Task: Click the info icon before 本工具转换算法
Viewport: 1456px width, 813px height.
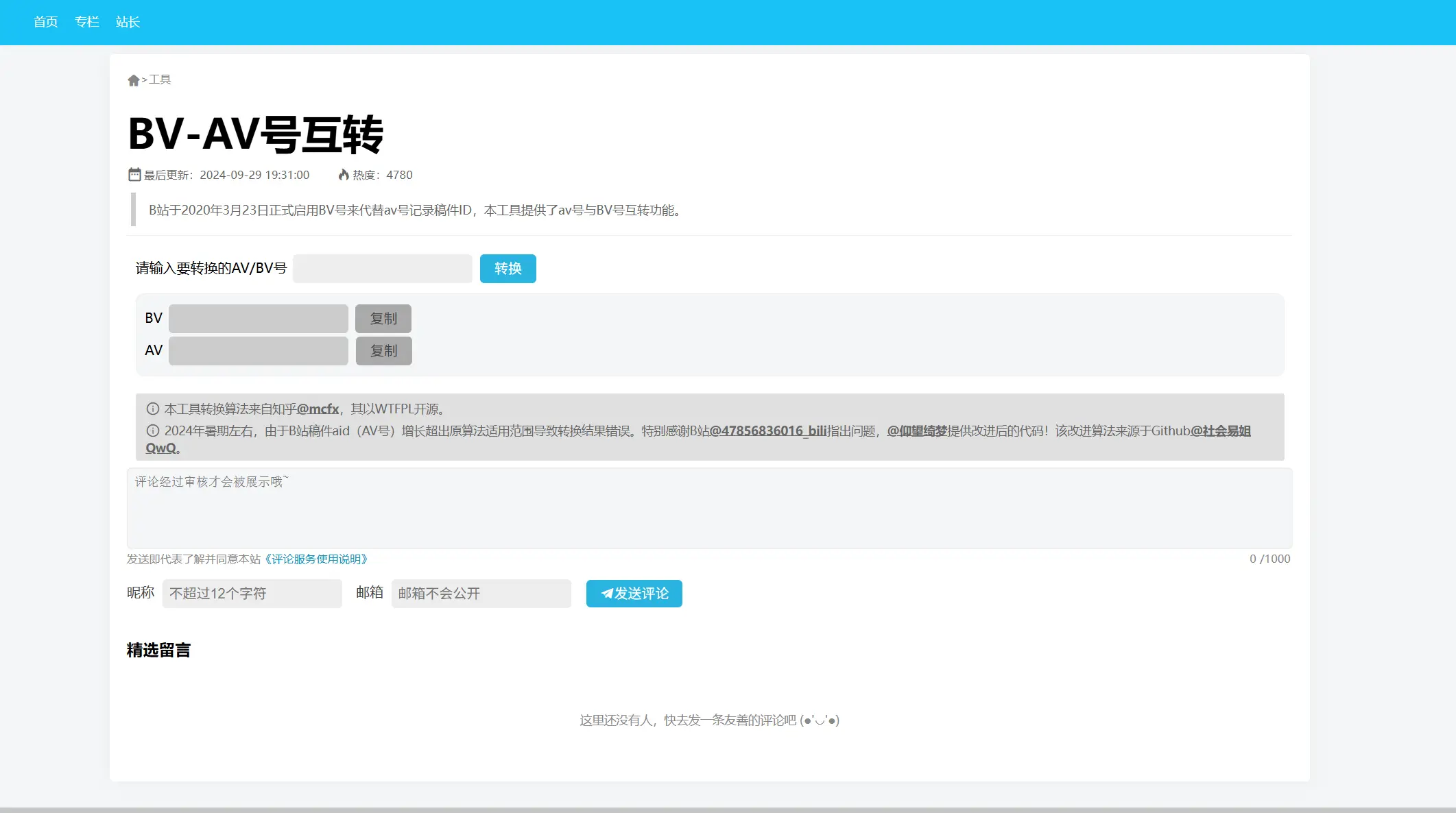Action: (152, 409)
